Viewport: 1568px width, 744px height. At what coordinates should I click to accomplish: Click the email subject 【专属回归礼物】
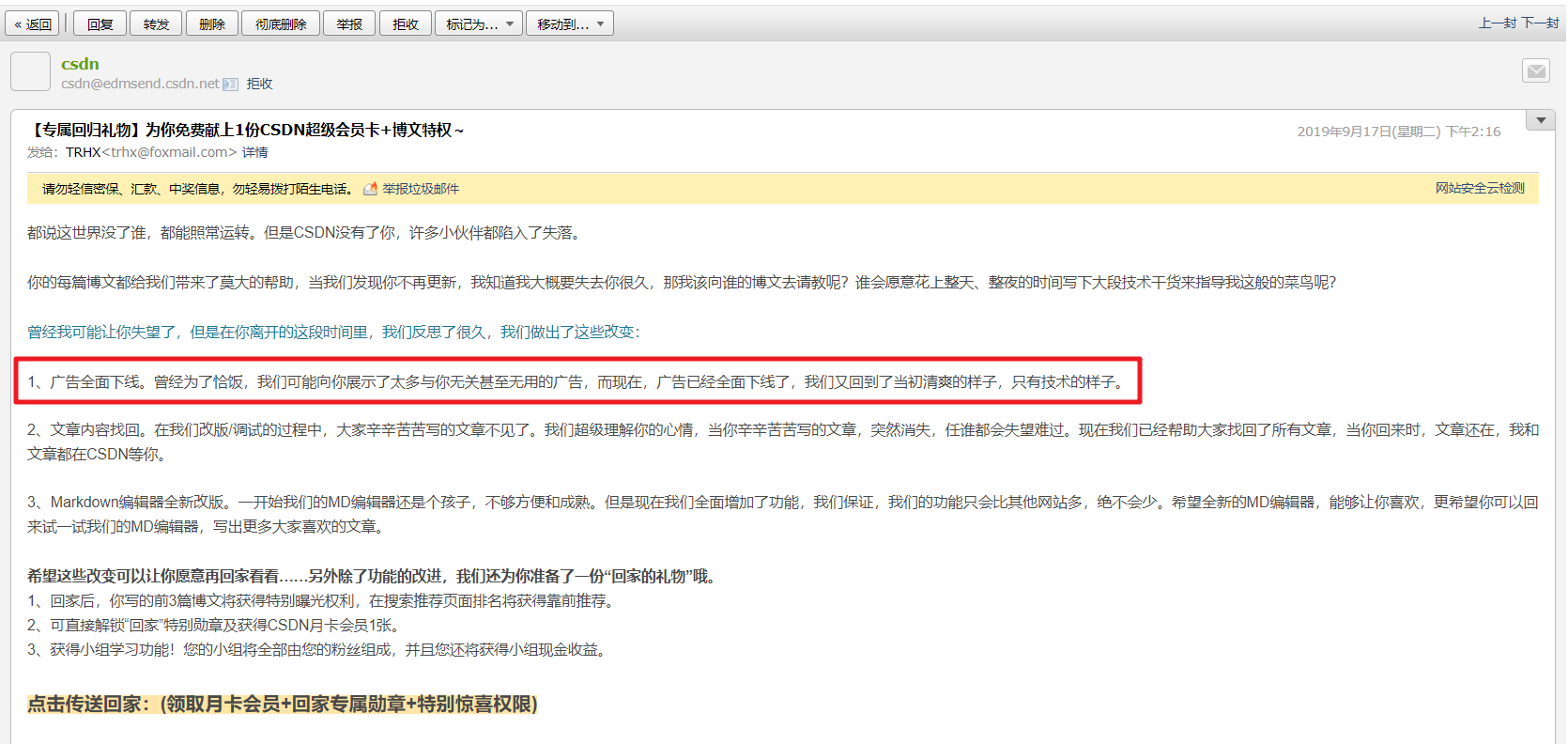[x=246, y=130]
